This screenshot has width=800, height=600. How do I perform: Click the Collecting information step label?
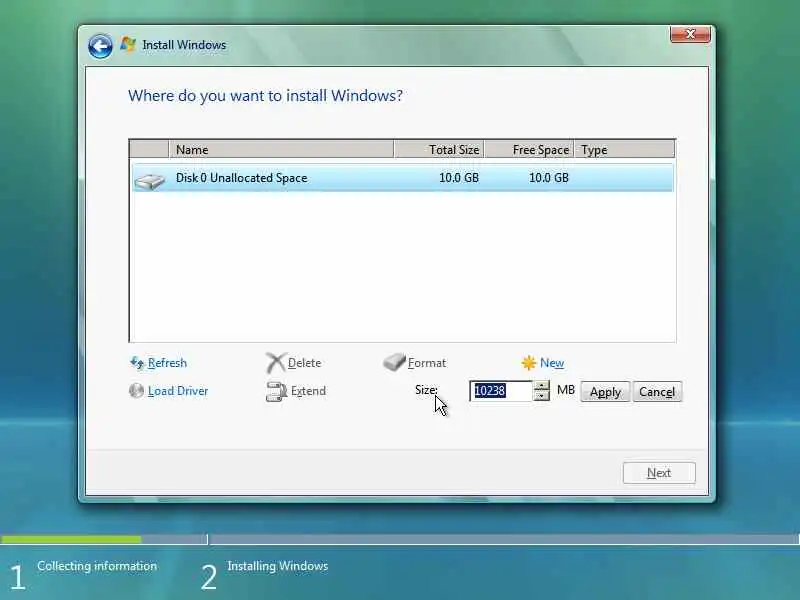pyautogui.click(x=97, y=566)
